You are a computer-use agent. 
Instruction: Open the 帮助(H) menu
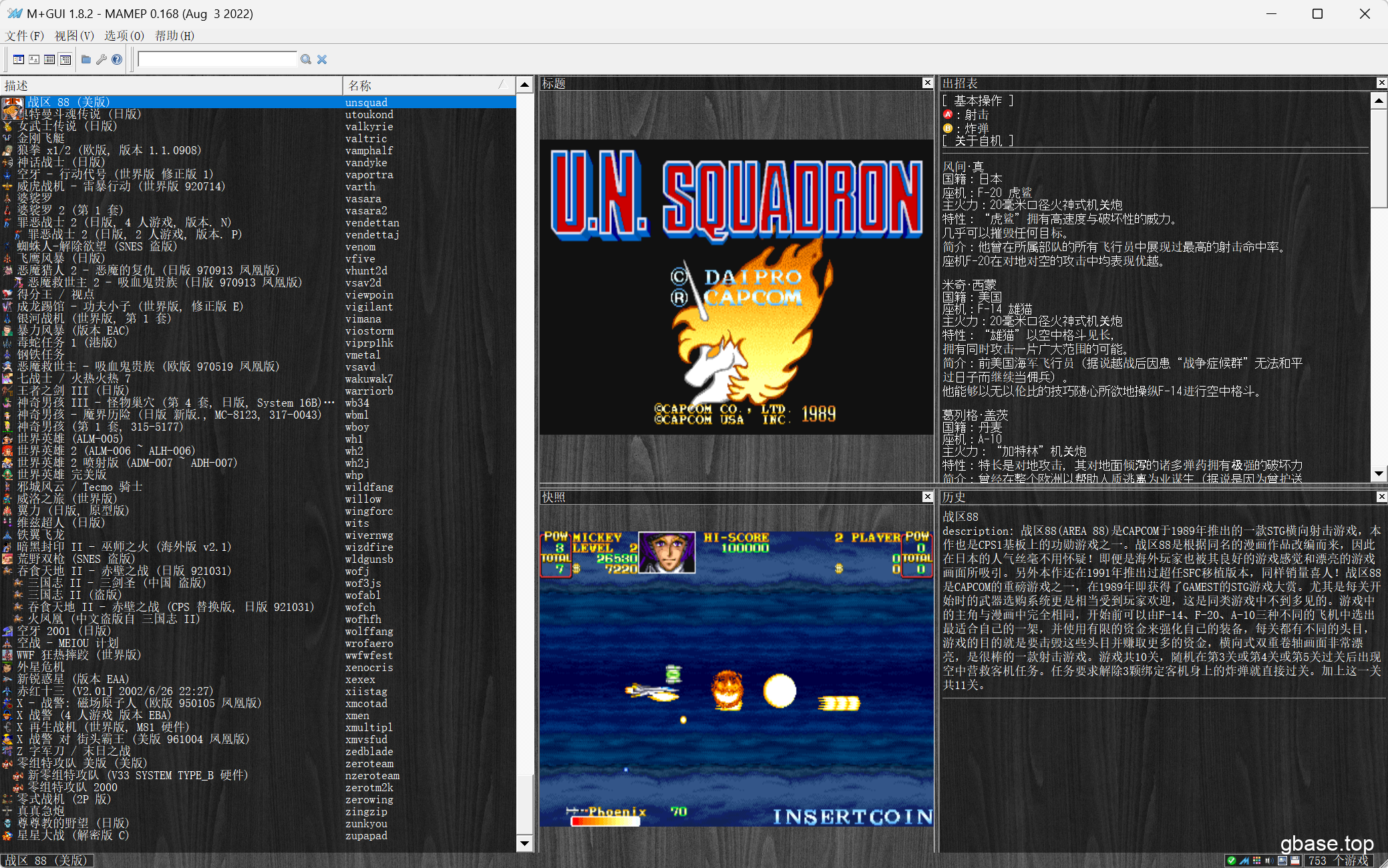(x=174, y=35)
